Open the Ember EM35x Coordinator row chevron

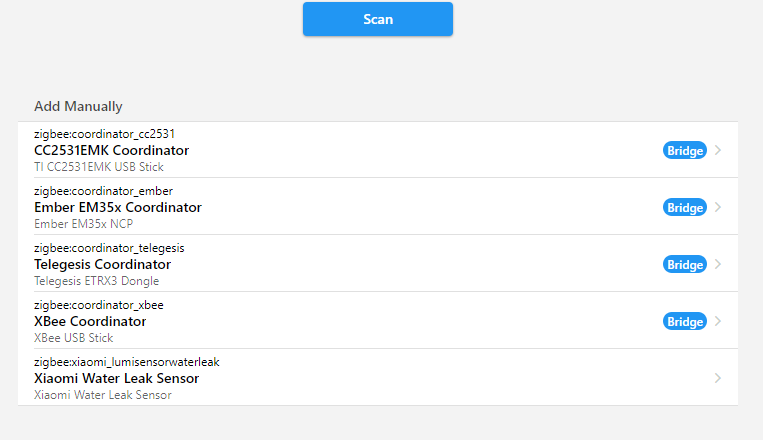[x=718, y=208]
